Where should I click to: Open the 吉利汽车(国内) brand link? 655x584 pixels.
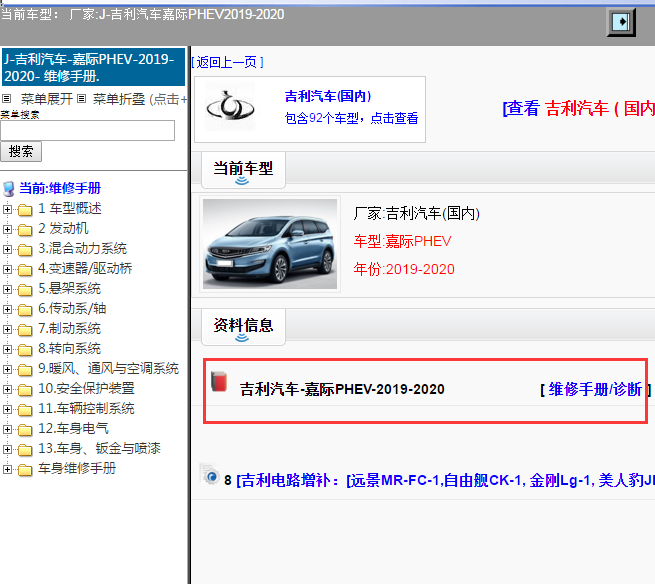click(328, 96)
